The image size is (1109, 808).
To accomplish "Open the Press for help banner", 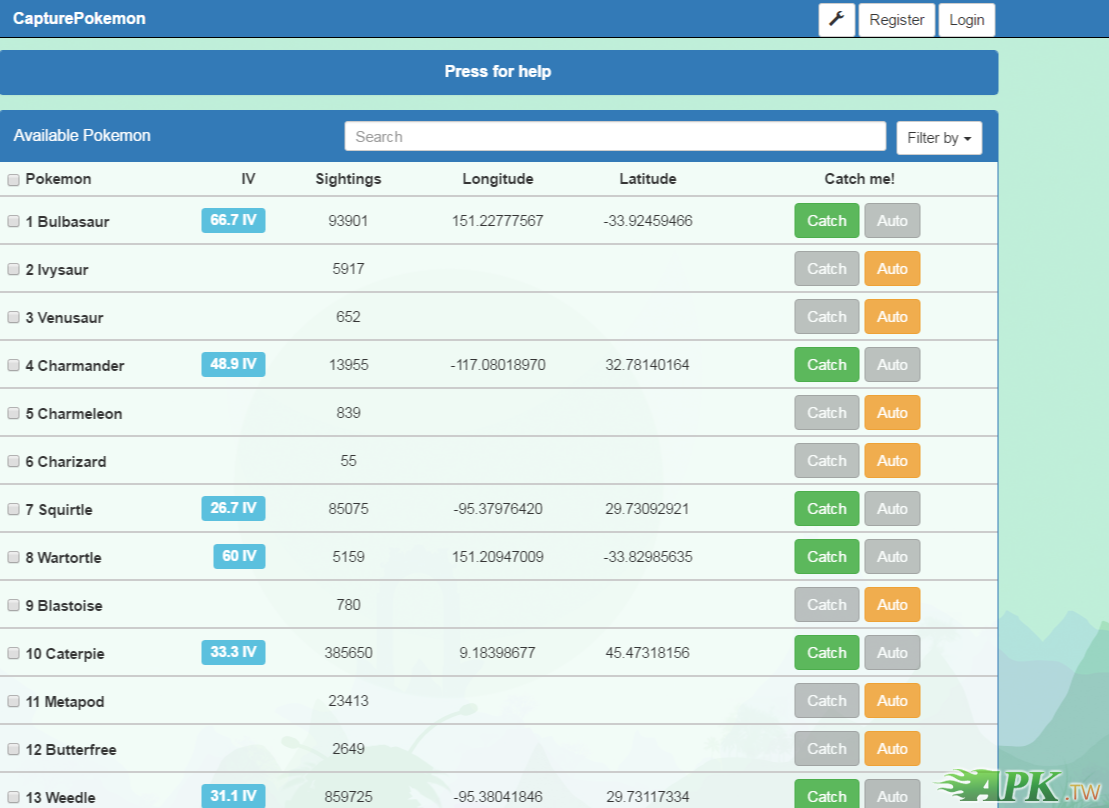I will click(498, 72).
